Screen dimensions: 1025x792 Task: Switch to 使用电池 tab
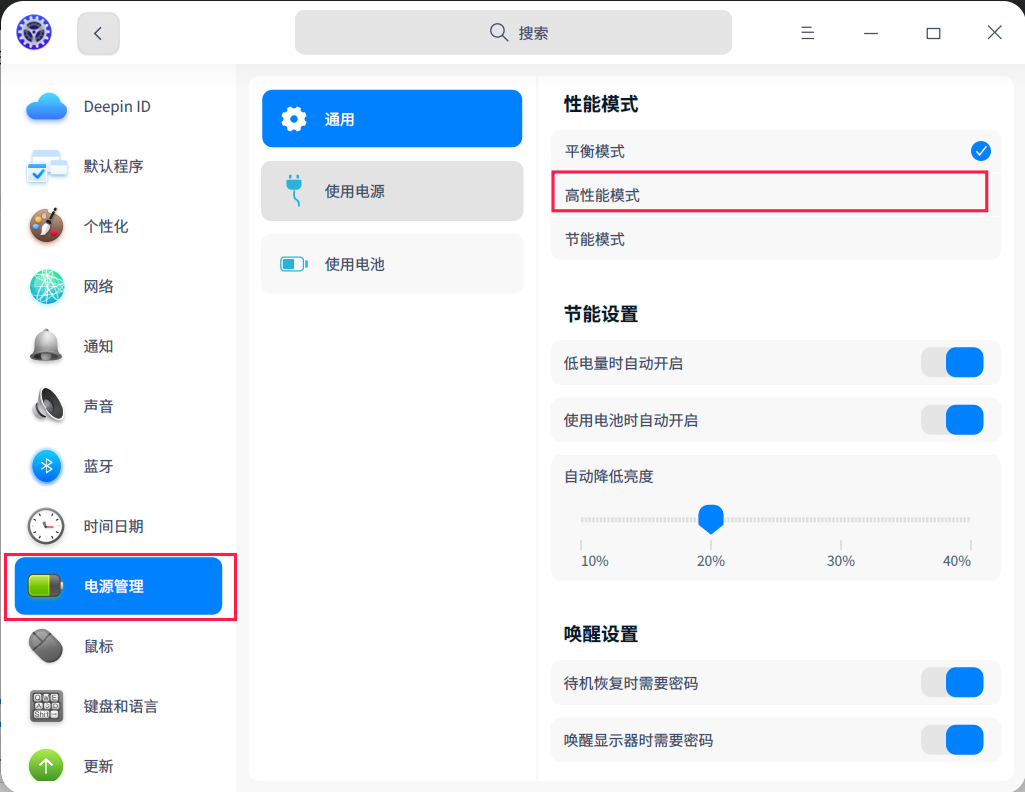(391, 263)
